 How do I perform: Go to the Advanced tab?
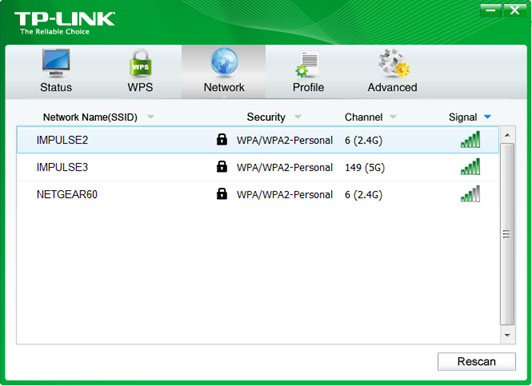click(393, 72)
